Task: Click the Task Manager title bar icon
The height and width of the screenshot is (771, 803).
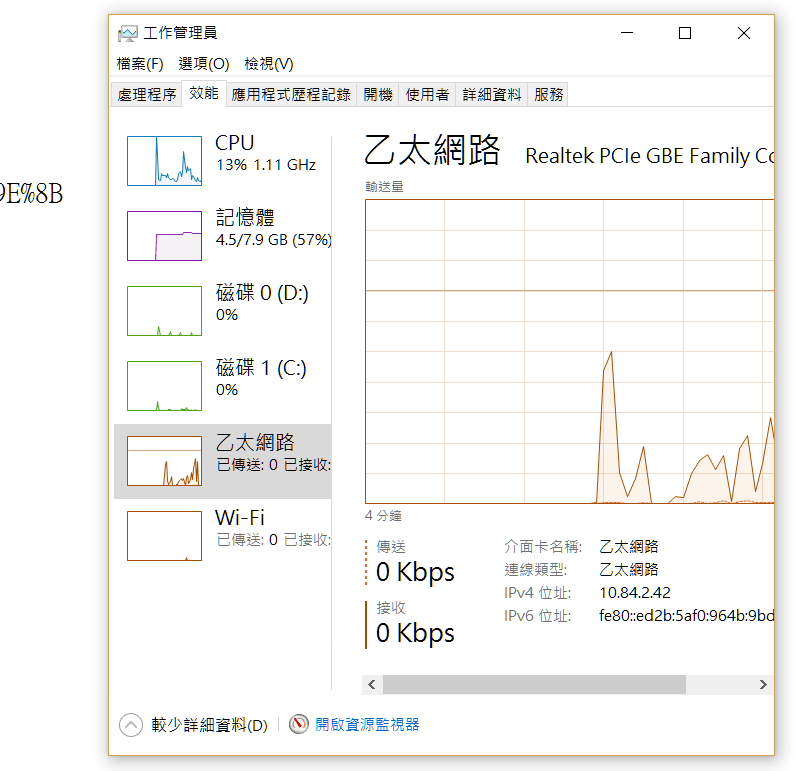Action: point(128,33)
